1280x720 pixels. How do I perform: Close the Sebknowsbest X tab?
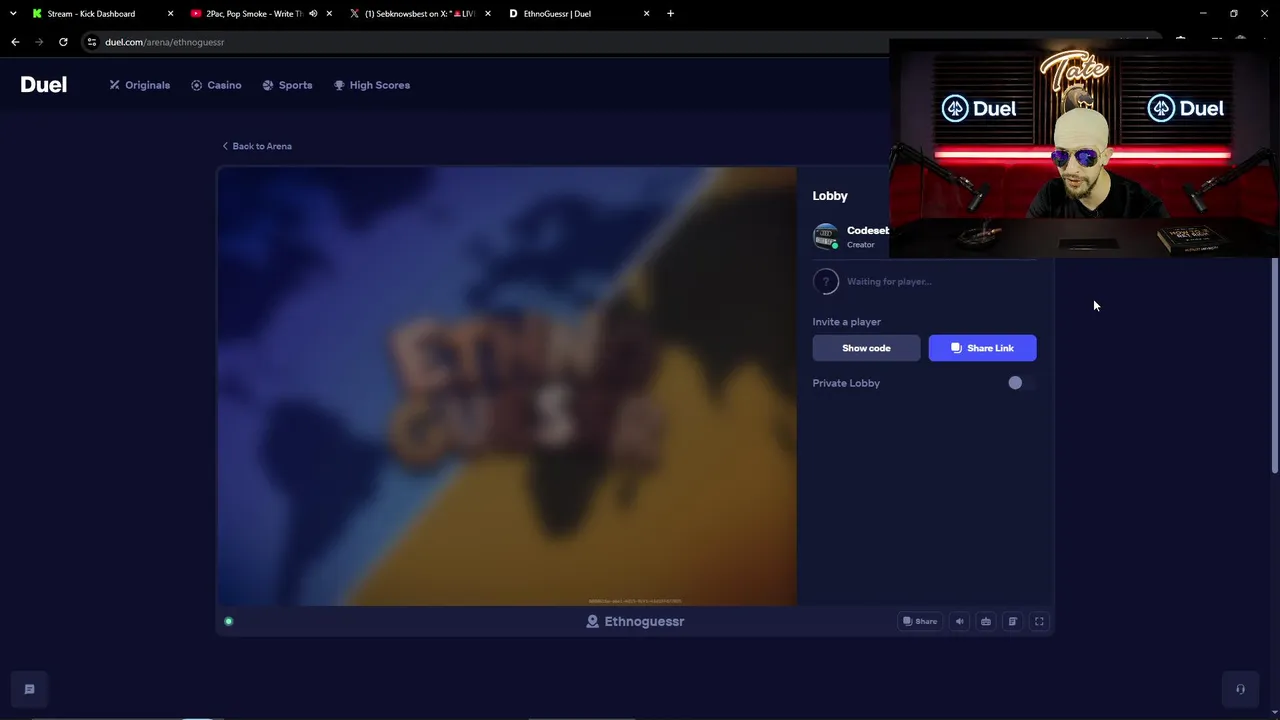(488, 14)
